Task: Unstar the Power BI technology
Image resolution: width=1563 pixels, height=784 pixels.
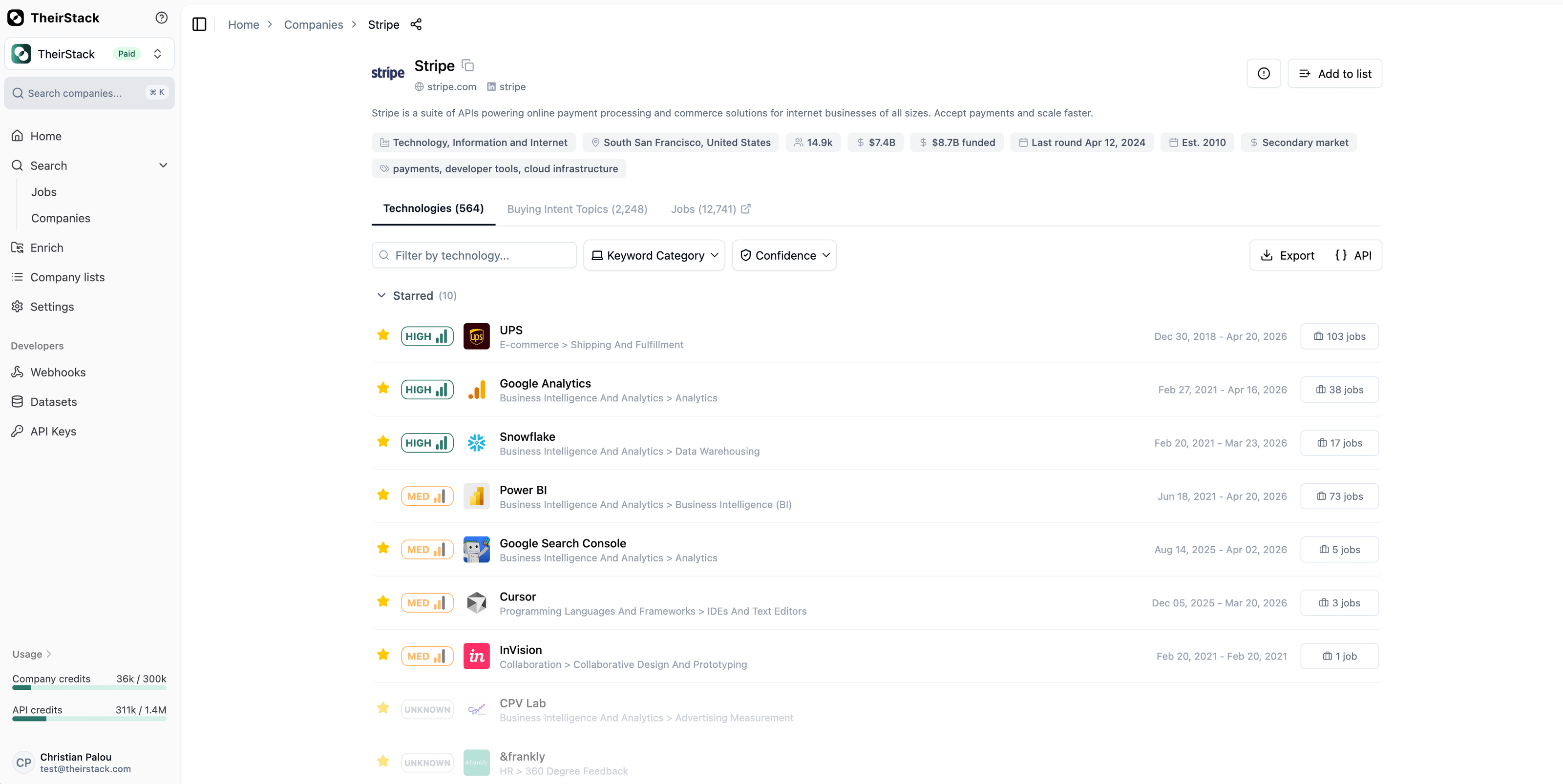Action: pyautogui.click(x=383, y=495)
